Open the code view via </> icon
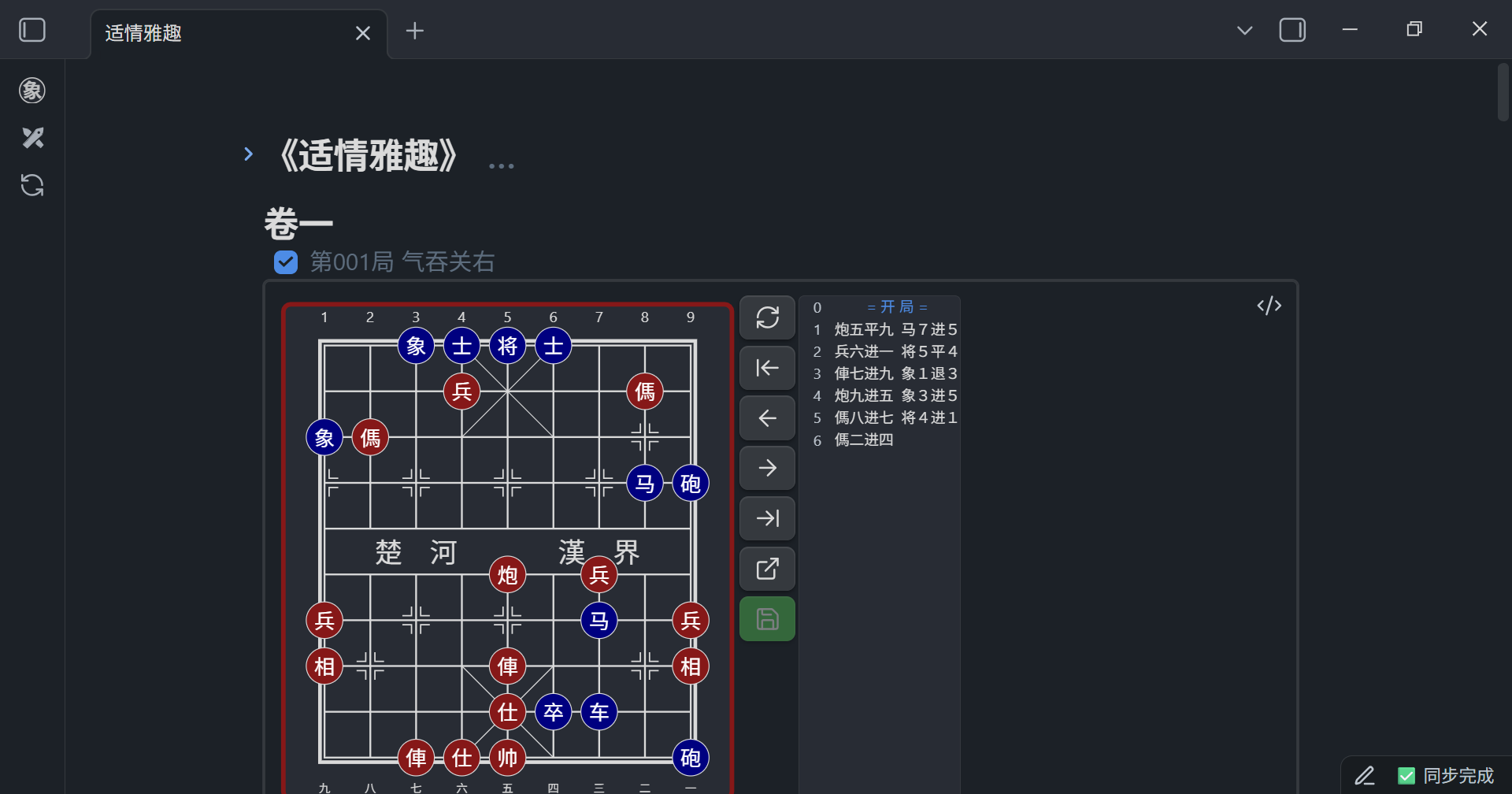This screenshot has width=1512, height=794. (1269, 305)
